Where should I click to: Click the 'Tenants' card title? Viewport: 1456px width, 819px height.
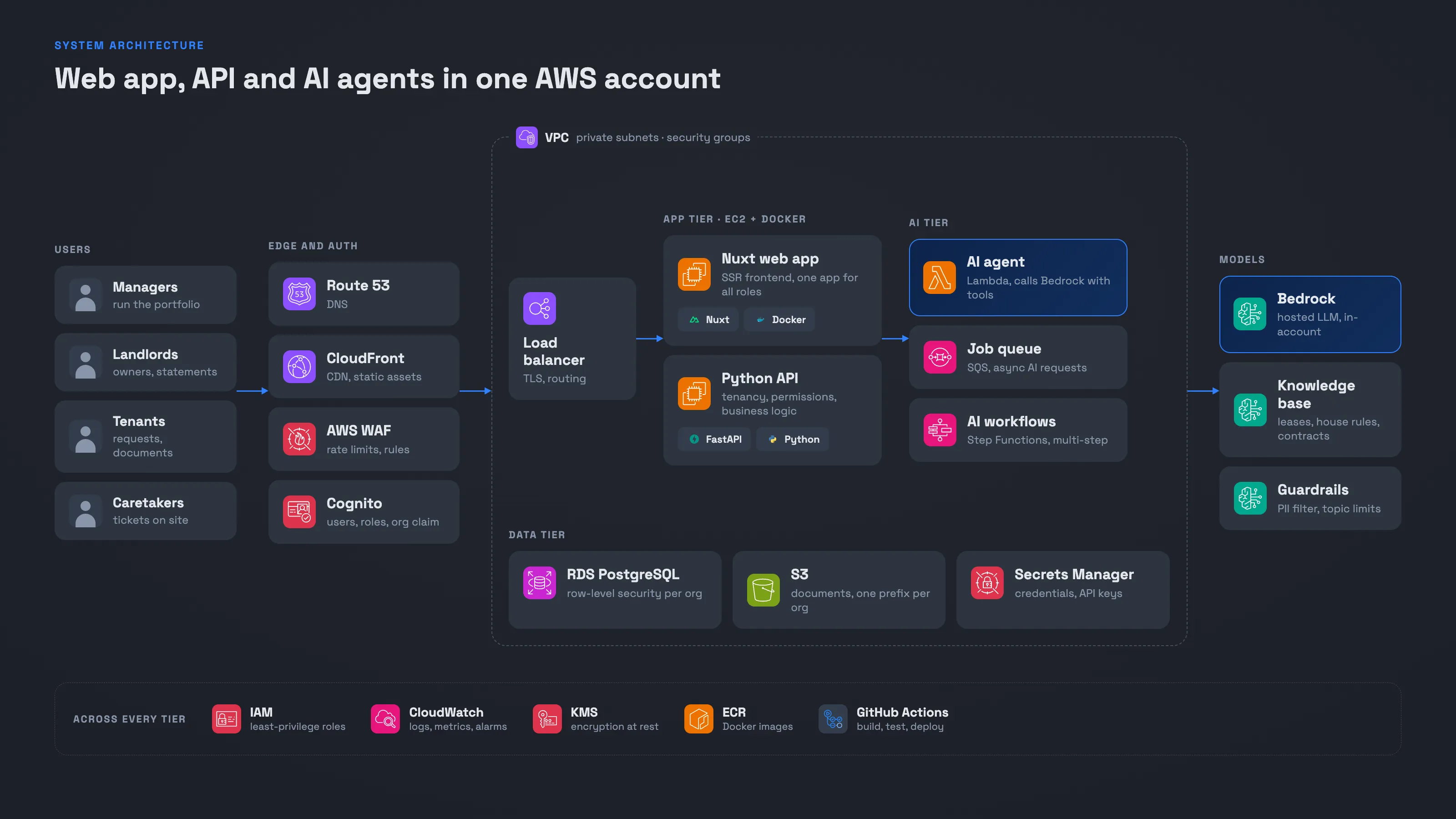[x=138, y=422]
